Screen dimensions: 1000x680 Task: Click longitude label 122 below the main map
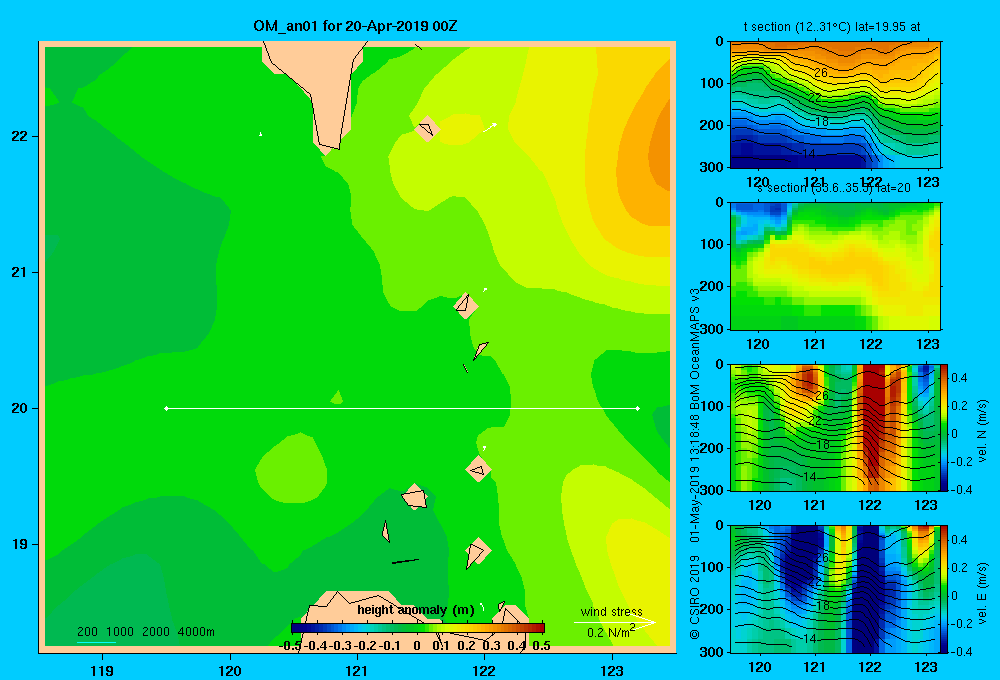pos(484,670)
